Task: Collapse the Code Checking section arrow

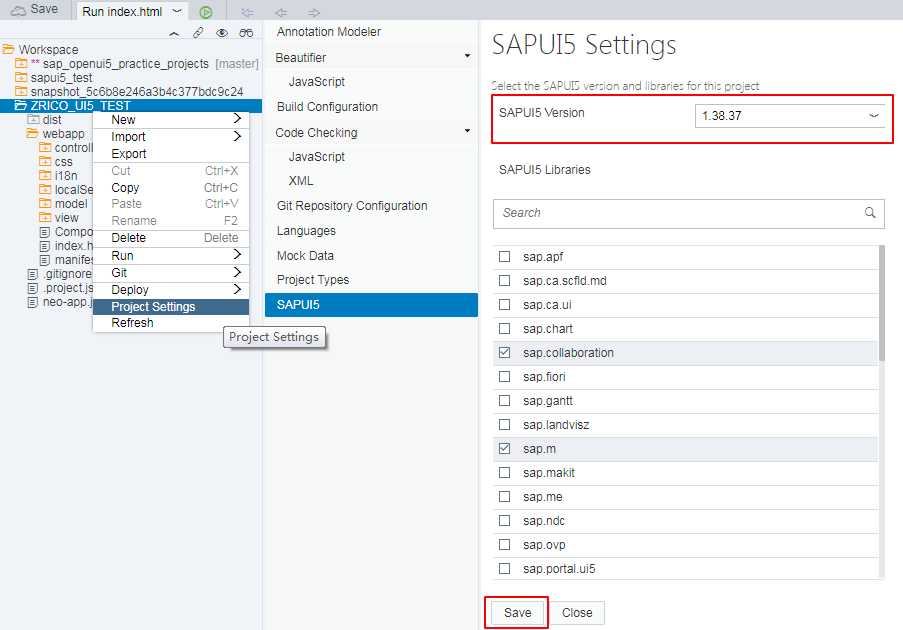Action: [x=467, y=131]
